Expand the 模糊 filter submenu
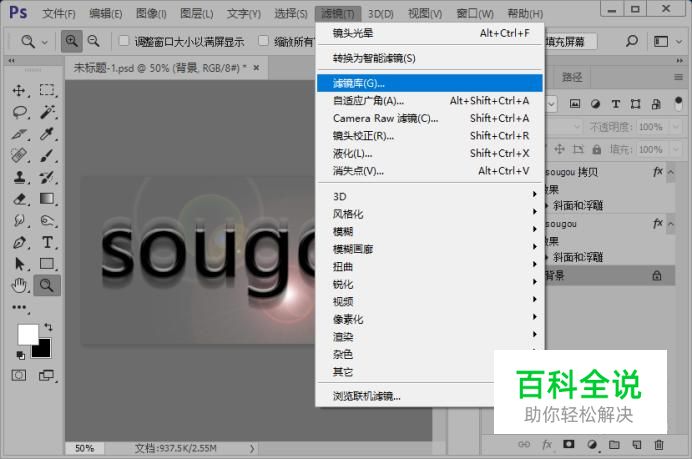This screenshot has height=459, width=692. tap(430, 231)
